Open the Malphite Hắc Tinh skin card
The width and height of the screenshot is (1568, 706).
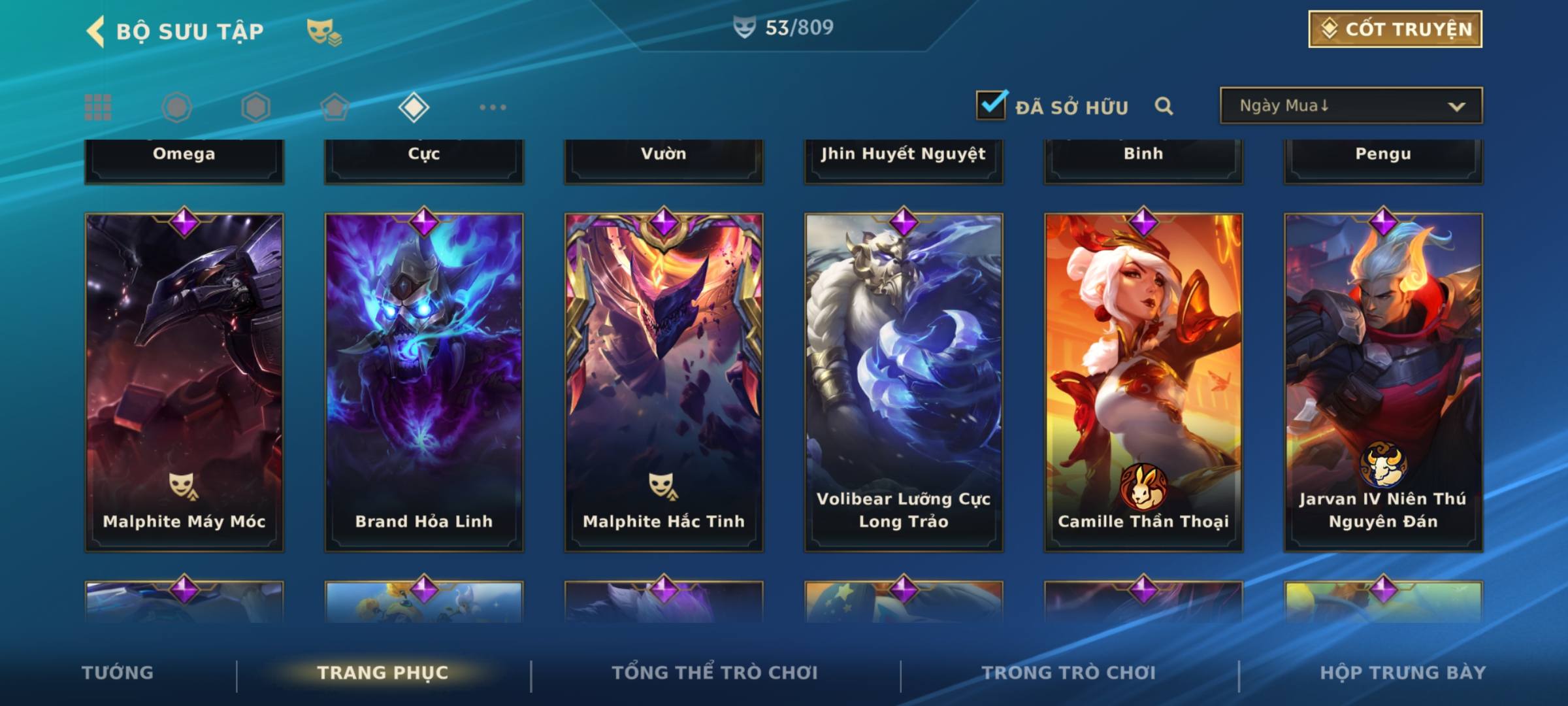click(664, 382)
